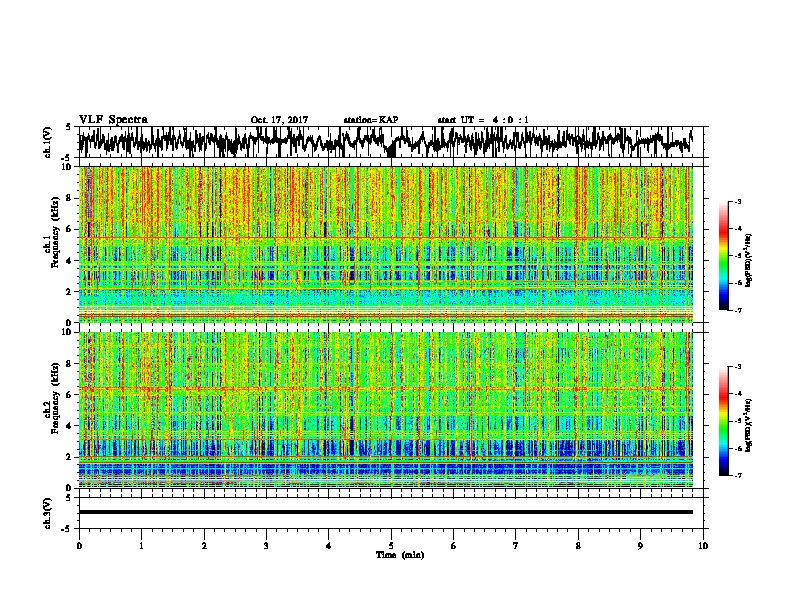Click the time axis tick label '10'
The image size is (792, 612).
click(x=703, y=546)
